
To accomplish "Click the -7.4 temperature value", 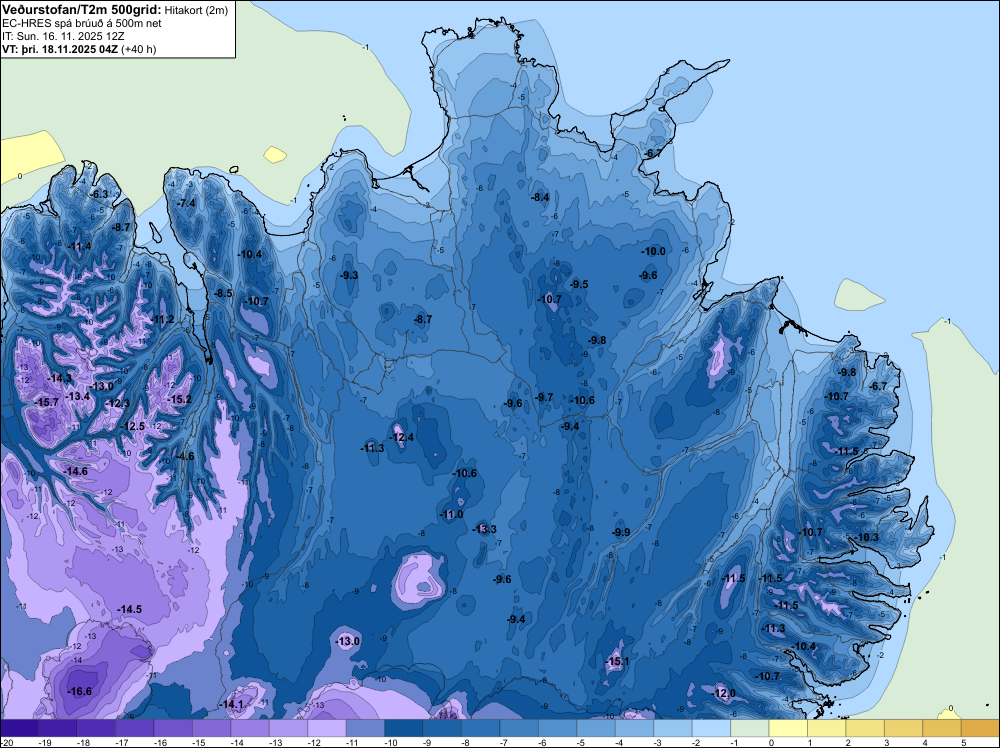I will pos(186,203).
